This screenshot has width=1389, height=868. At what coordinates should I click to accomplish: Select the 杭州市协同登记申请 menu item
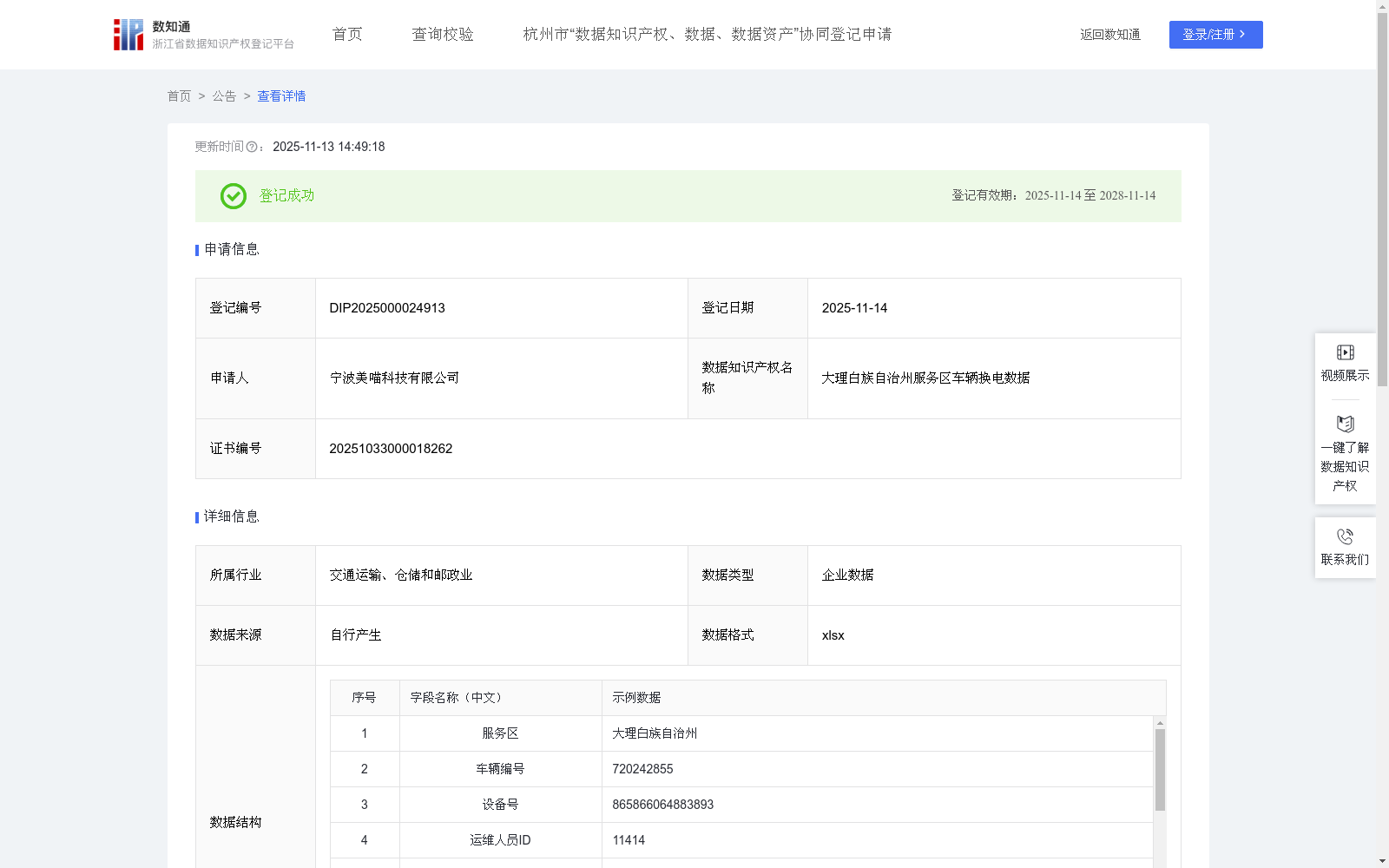pos(708,34)
